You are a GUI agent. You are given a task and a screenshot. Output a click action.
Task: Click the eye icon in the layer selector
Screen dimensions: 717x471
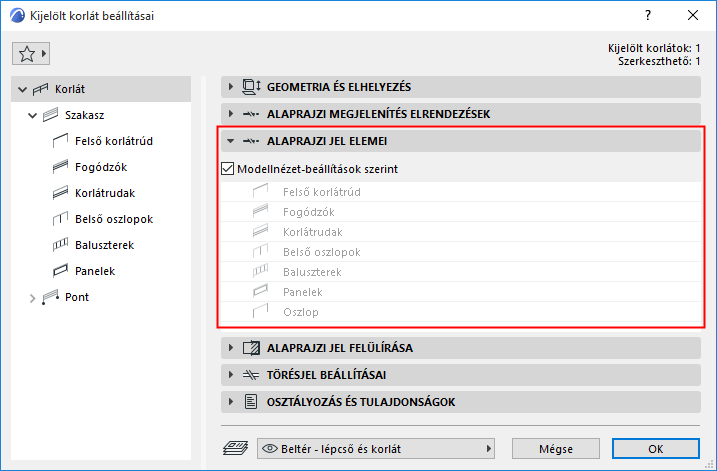[x=270, y=449]
